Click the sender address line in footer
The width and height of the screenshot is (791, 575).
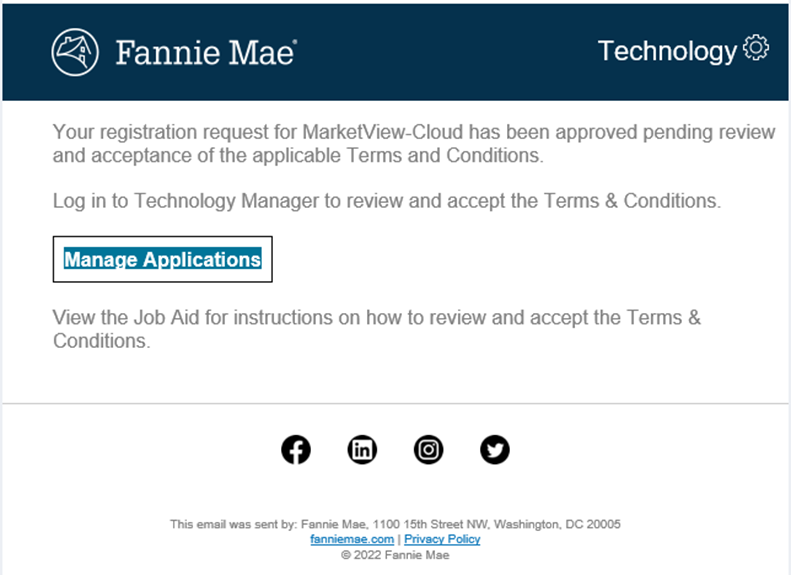coord(395,524)
